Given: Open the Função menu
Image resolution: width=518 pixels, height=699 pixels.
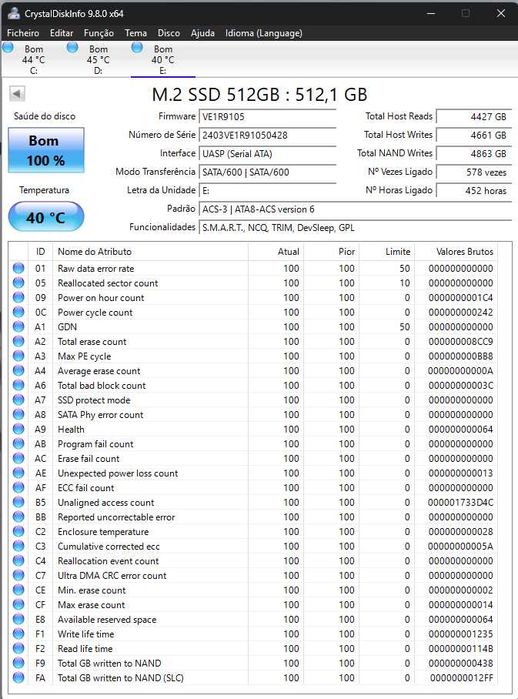Looking at the screenshot, I should (99, 33).
